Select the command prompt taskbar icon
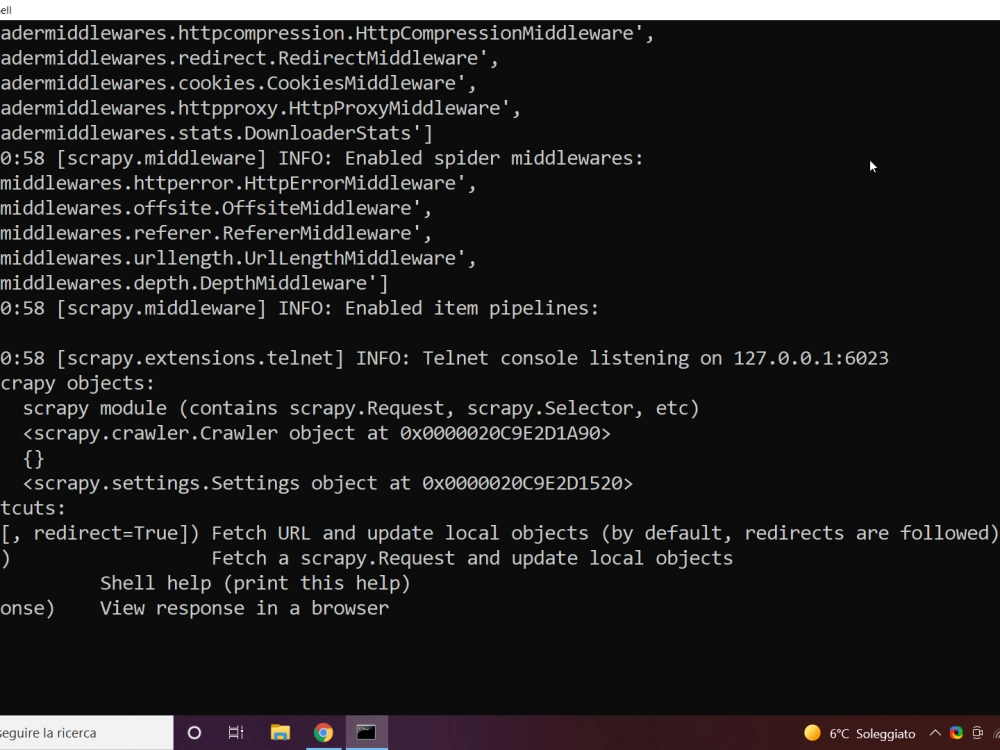 click(366, 733)
